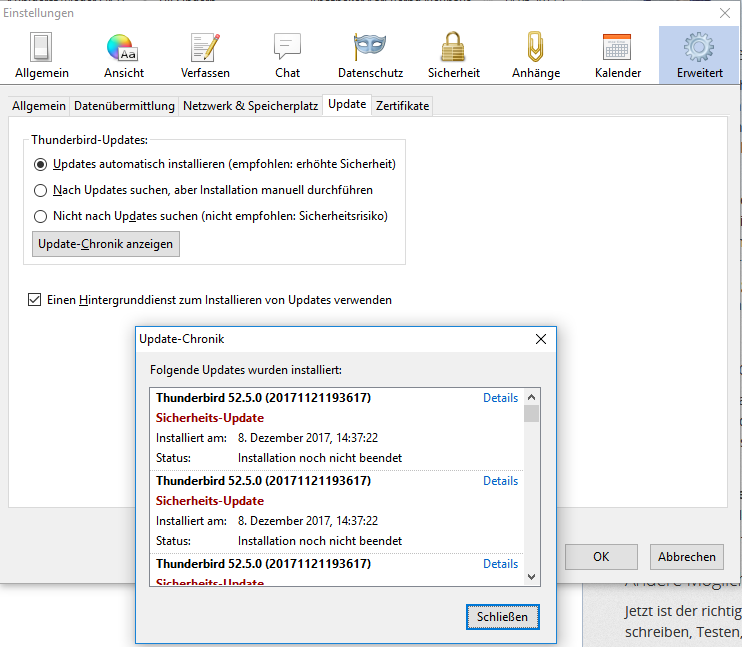Switch to the Allgemein sub-tab

click(39, 106)
